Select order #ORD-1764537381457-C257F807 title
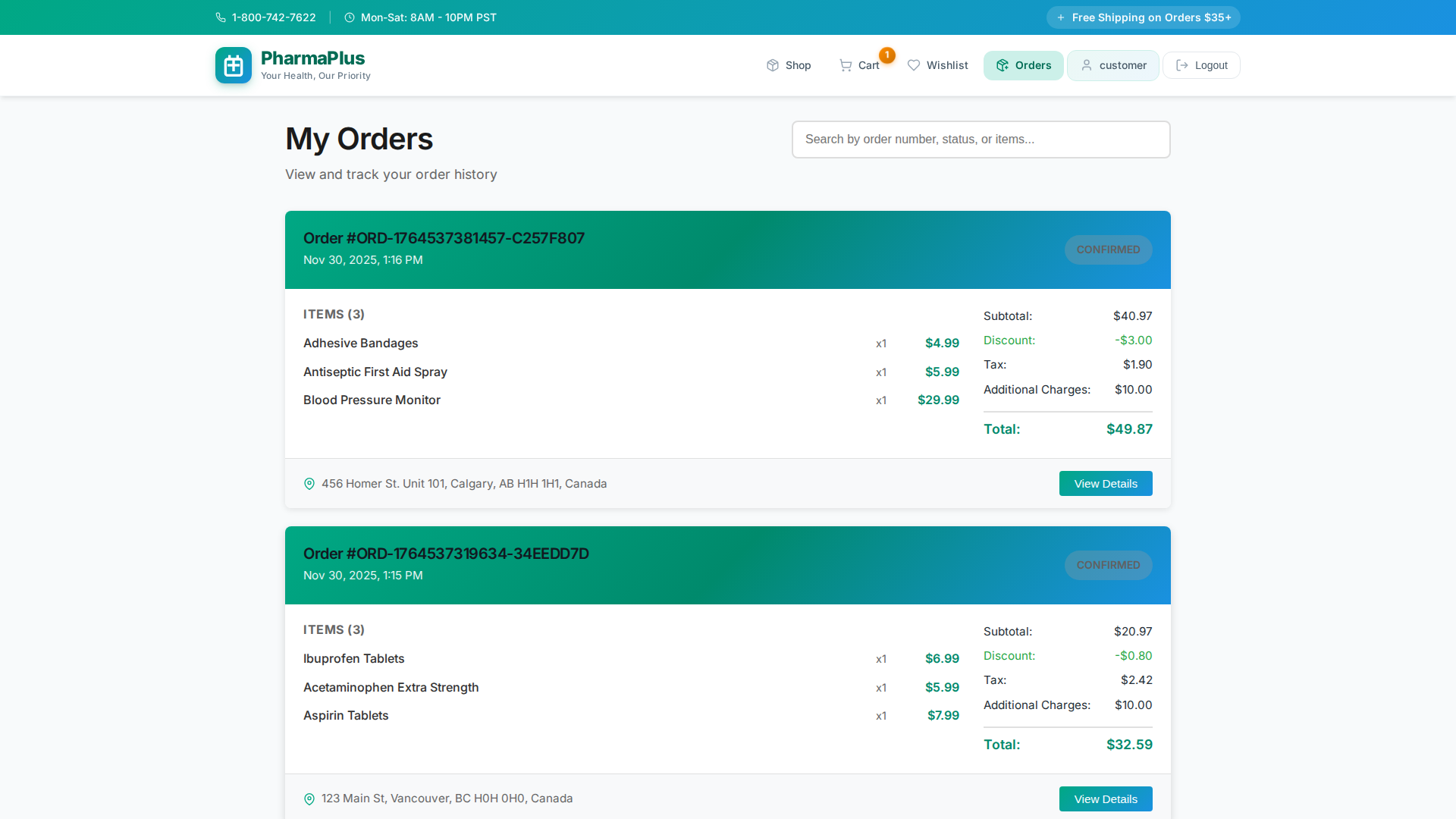Screen dimensions: 1456x819 point(444,237)
